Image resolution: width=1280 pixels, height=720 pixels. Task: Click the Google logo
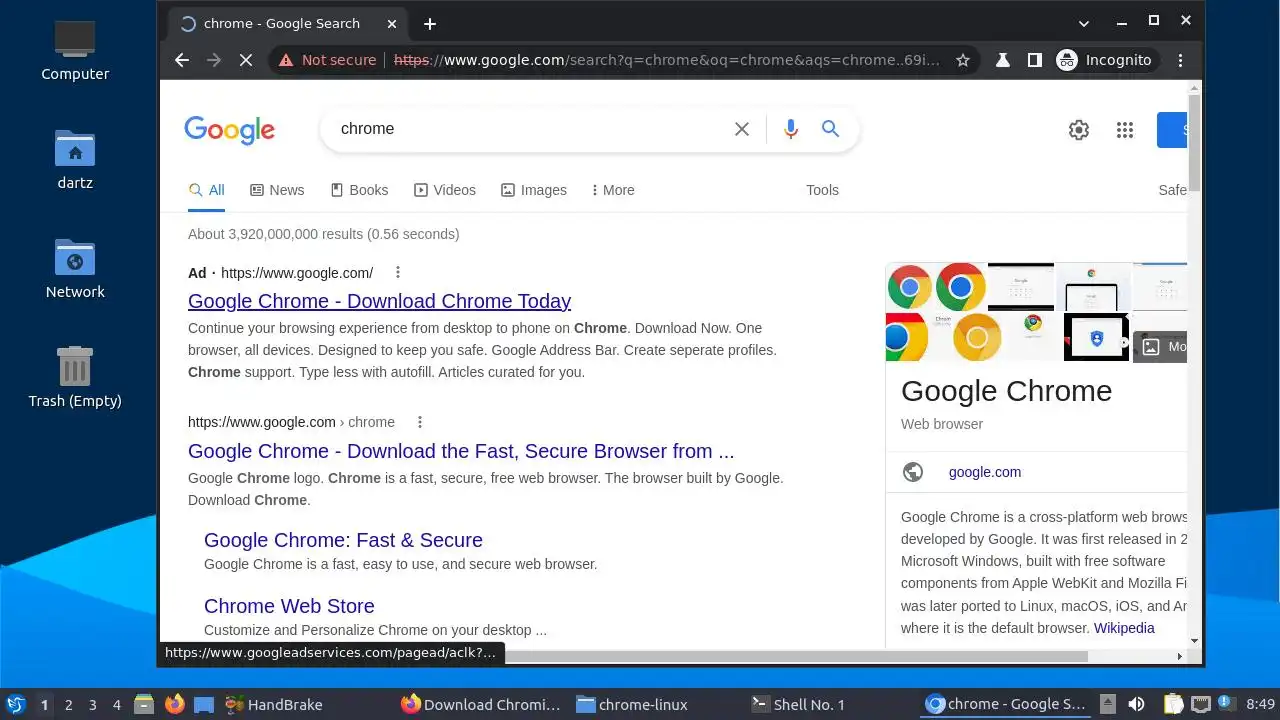pos(229,129)
